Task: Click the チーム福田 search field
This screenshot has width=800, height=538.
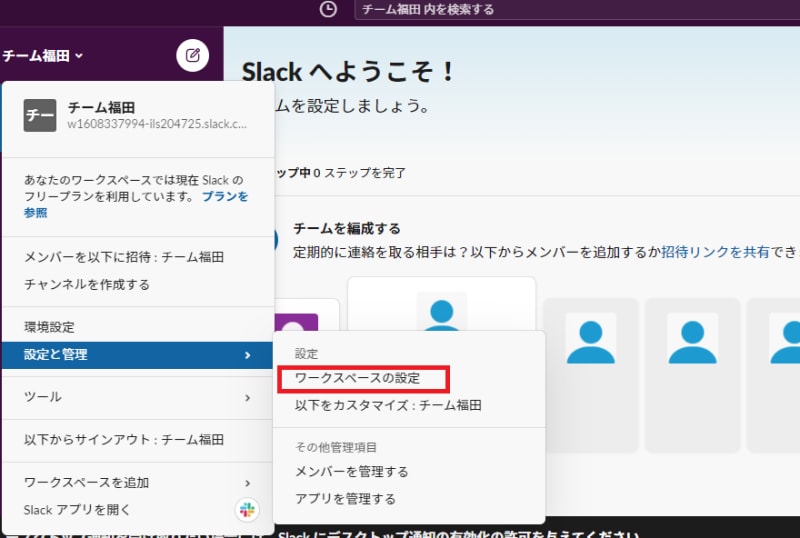Action: 575,10
